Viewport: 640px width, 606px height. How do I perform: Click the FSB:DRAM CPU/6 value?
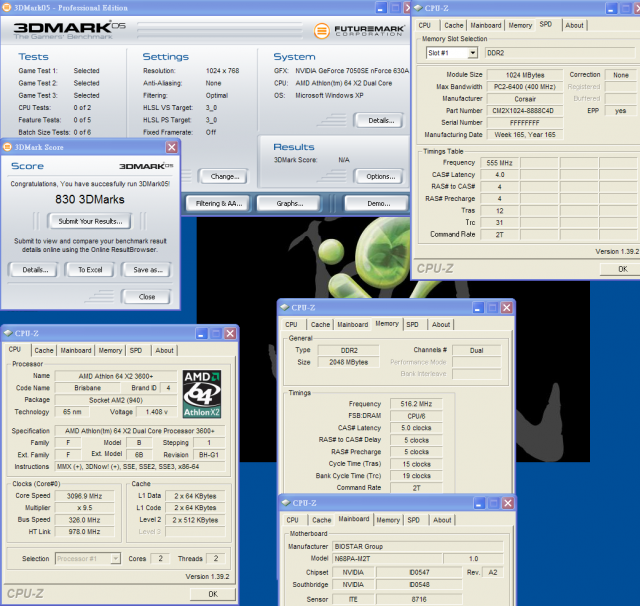pyautogui.click(x=416, y=416)
